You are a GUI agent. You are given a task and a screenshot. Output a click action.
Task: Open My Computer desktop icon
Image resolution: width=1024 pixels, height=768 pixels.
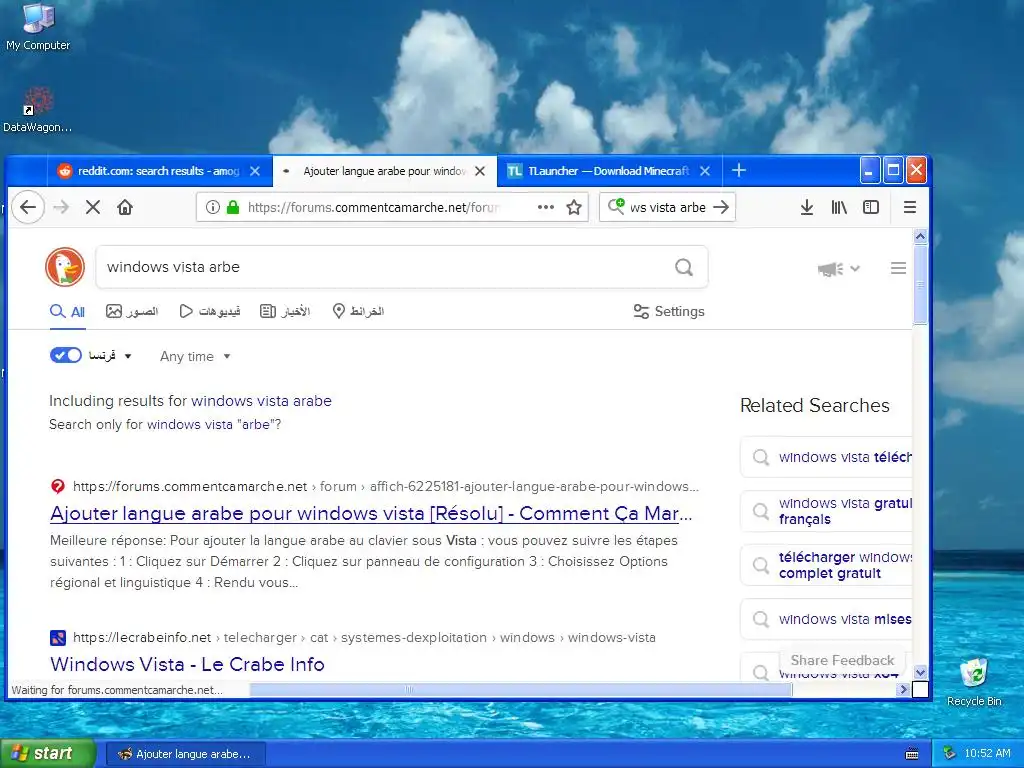pyautogui.click(x=38, y=27)
